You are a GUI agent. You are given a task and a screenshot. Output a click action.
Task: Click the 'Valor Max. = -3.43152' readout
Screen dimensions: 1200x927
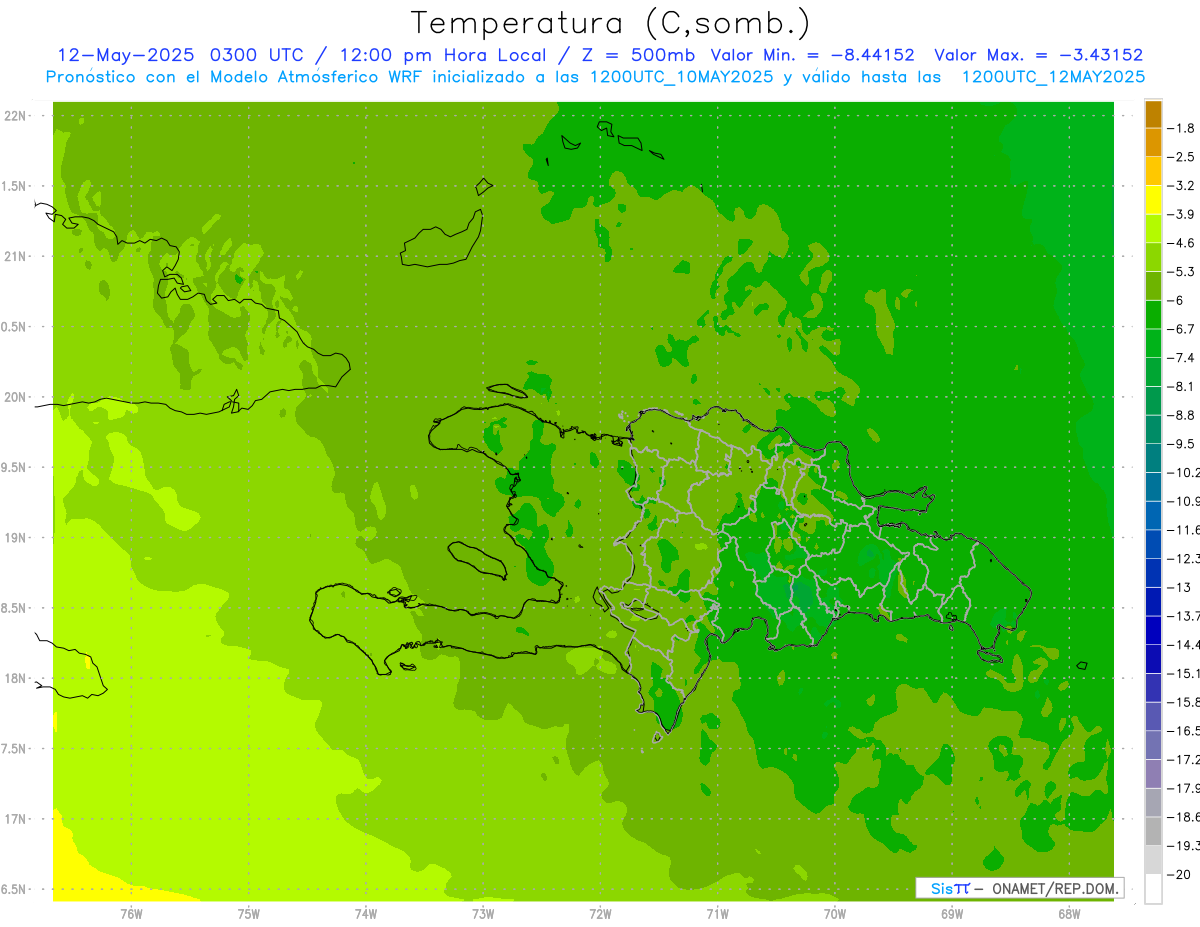(1038, 55)
